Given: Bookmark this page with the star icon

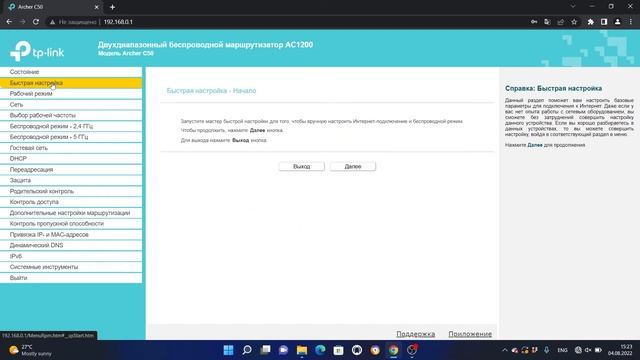Looking at the screenshot, I should pos(574,22).
